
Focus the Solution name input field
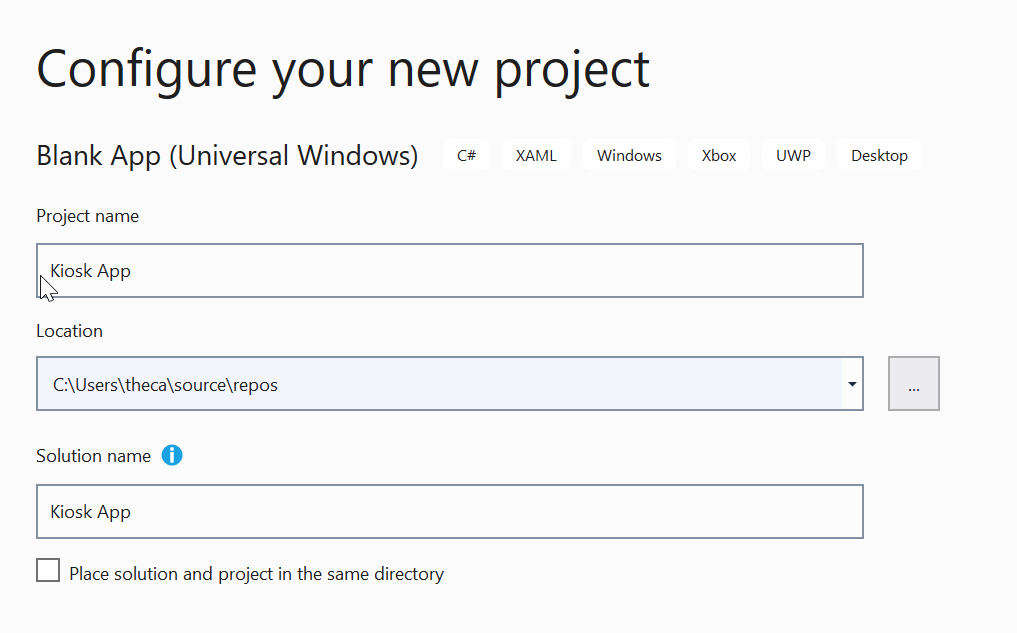(450, 512)
